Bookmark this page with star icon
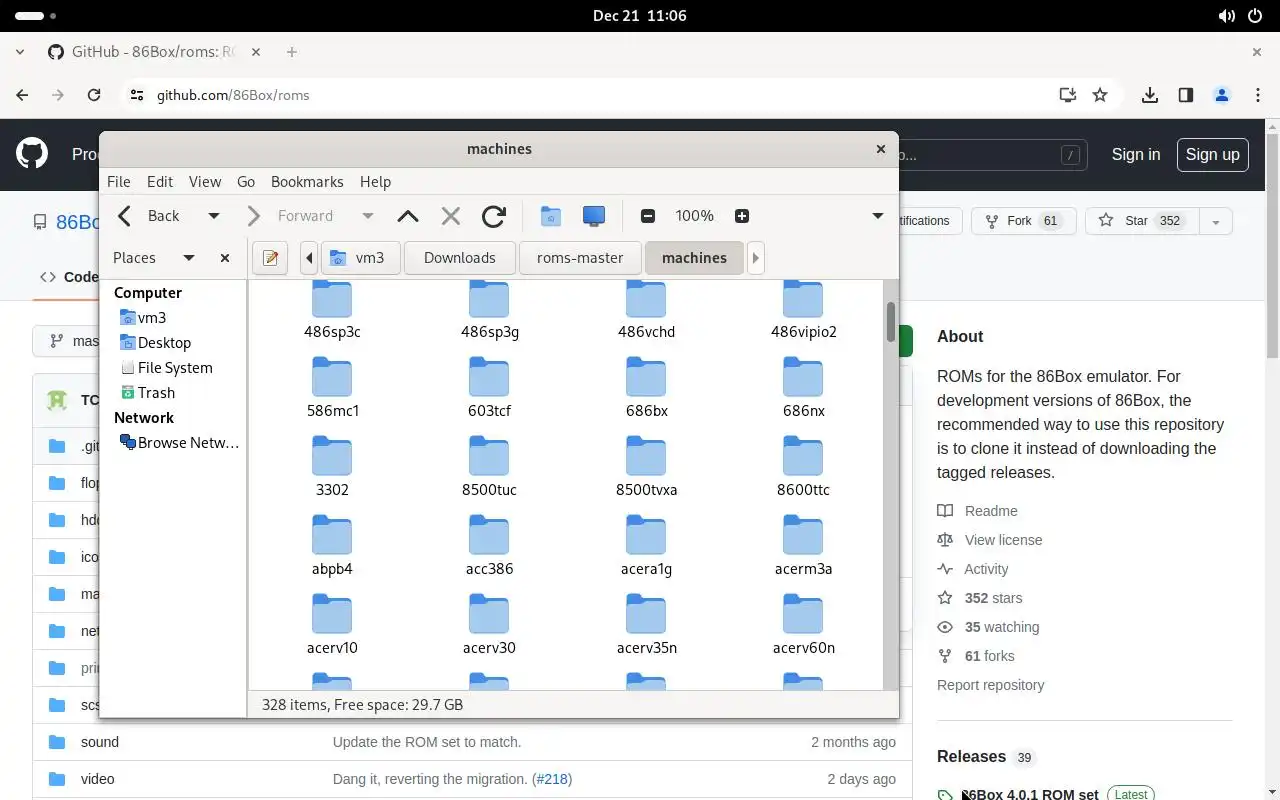 [1100, 95]
